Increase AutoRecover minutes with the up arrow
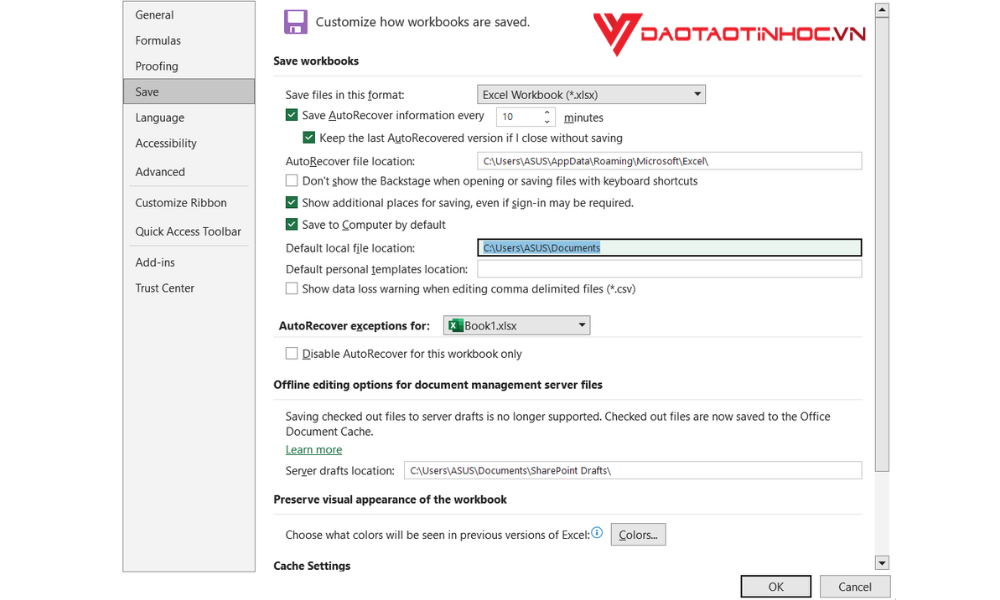Screen dimensions: 1000x600 [x=547, y=112]
